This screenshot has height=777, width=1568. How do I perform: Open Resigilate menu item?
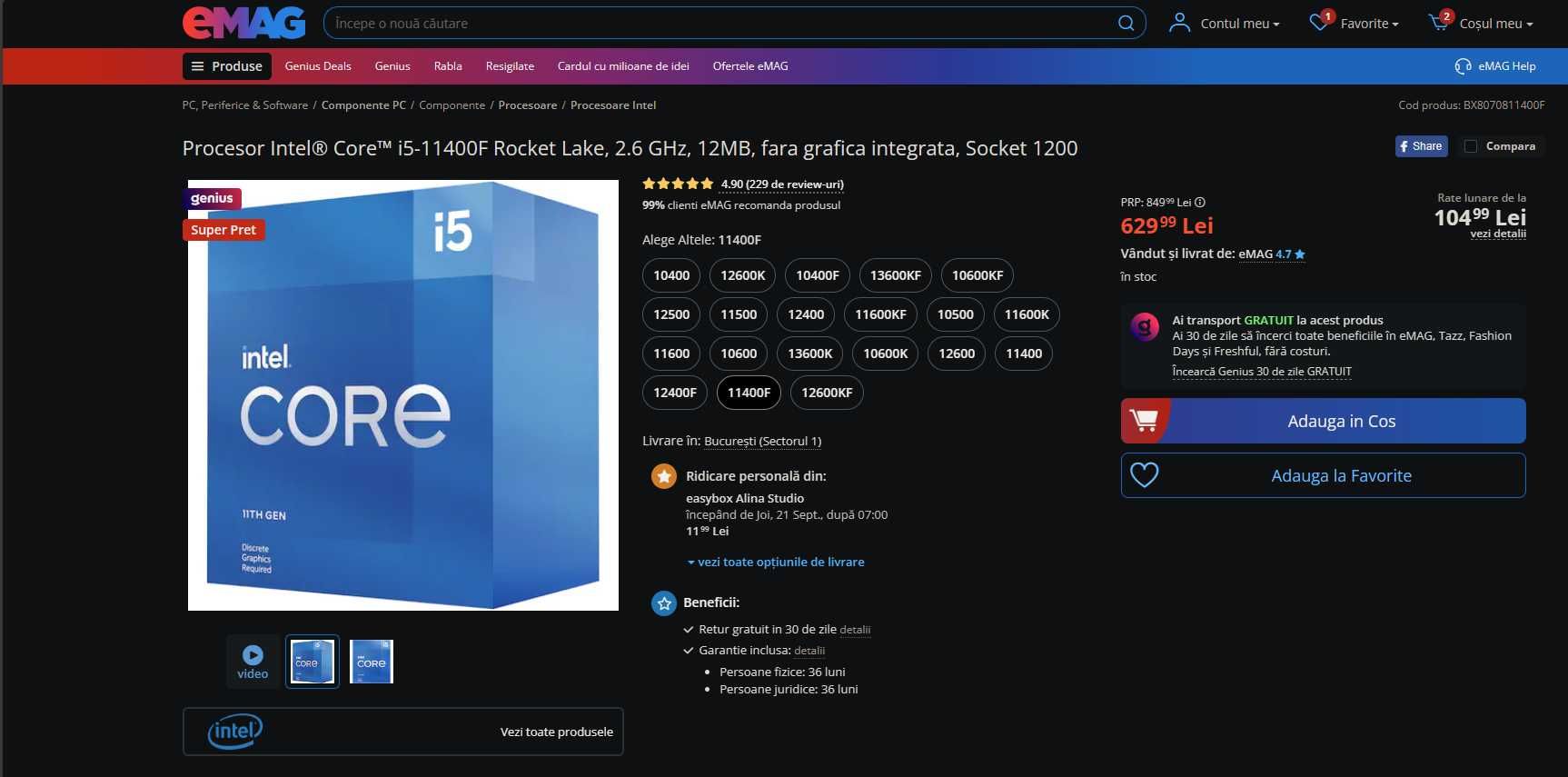510,66
